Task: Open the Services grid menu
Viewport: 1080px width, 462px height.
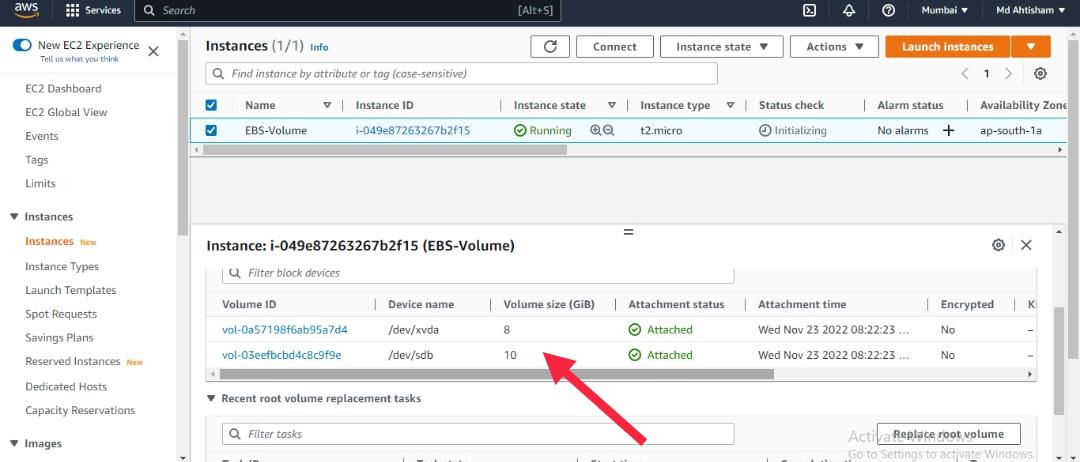Action: click(93, 10)
